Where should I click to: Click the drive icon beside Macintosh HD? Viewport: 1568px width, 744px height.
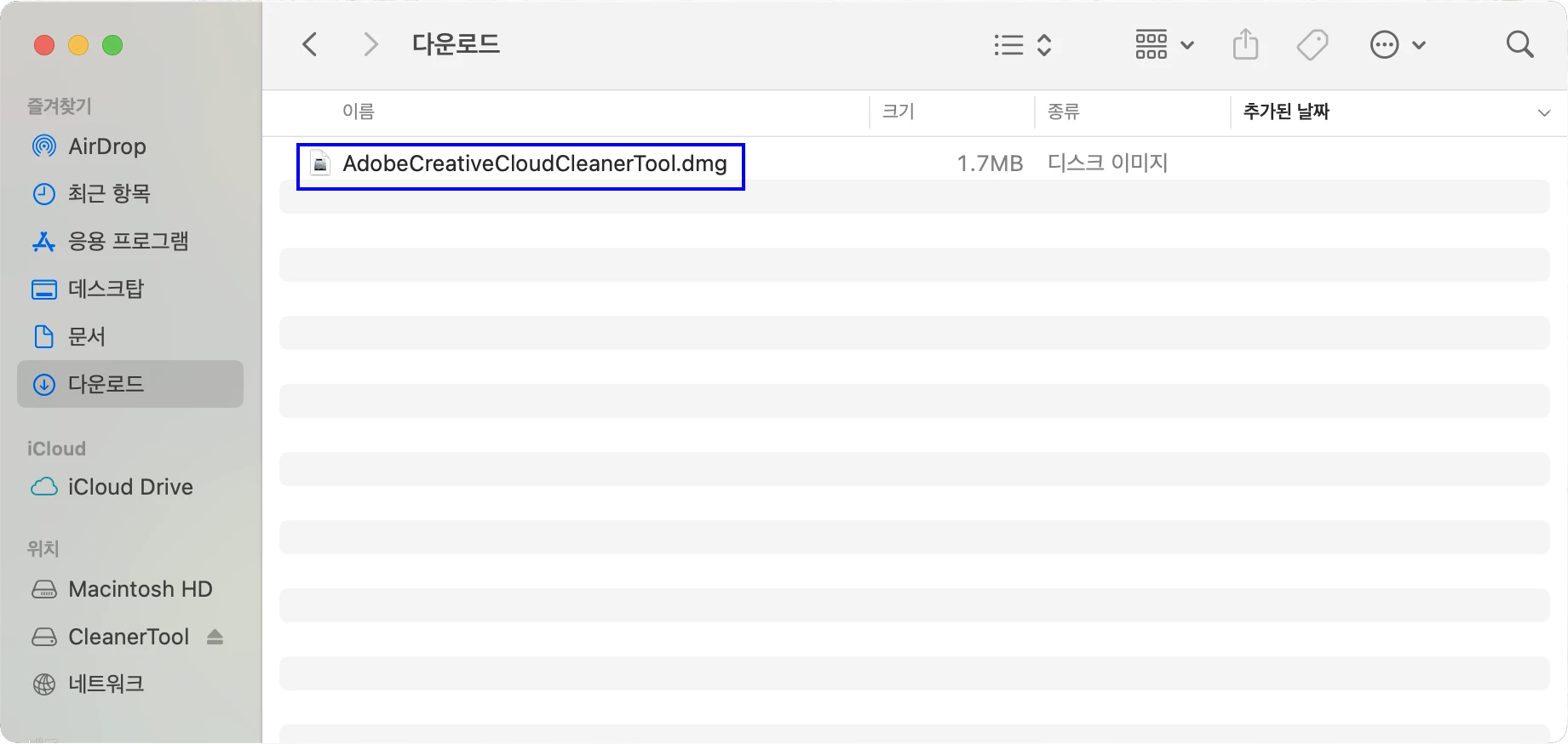(44, 589)
